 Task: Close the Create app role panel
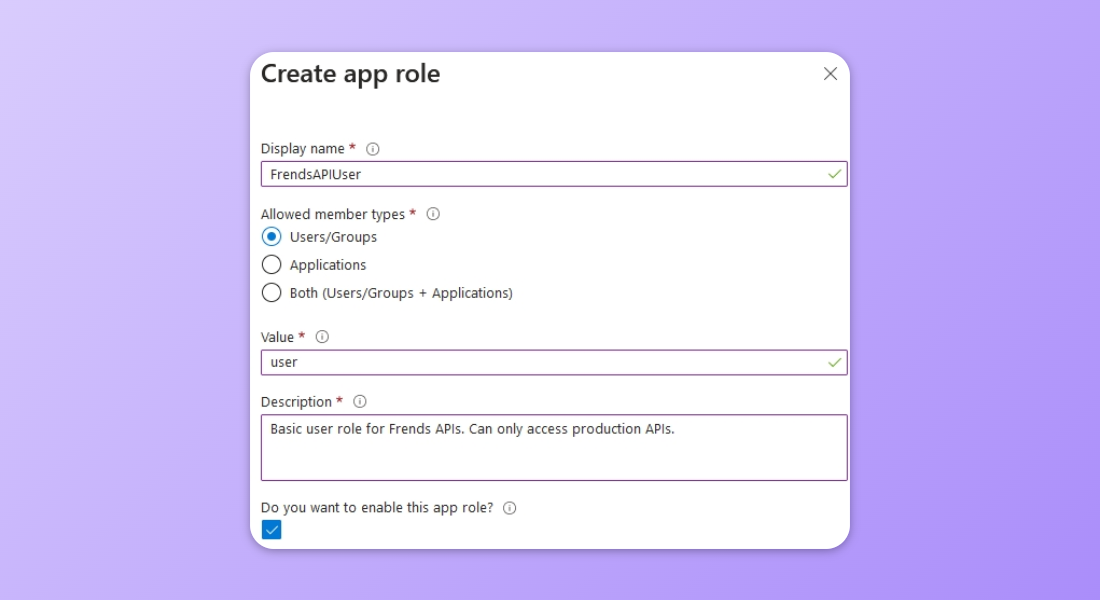pos(830,74)
